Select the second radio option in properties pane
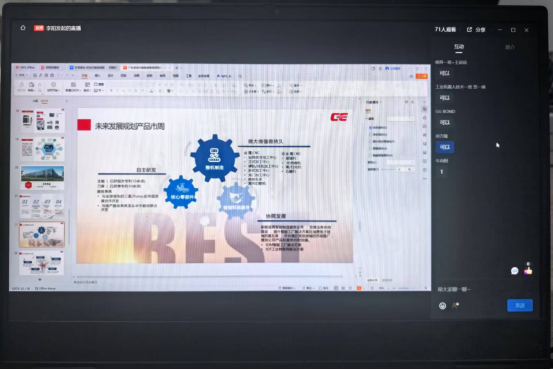This screenshot has height=370, width=553. click(x=370, y=134)
